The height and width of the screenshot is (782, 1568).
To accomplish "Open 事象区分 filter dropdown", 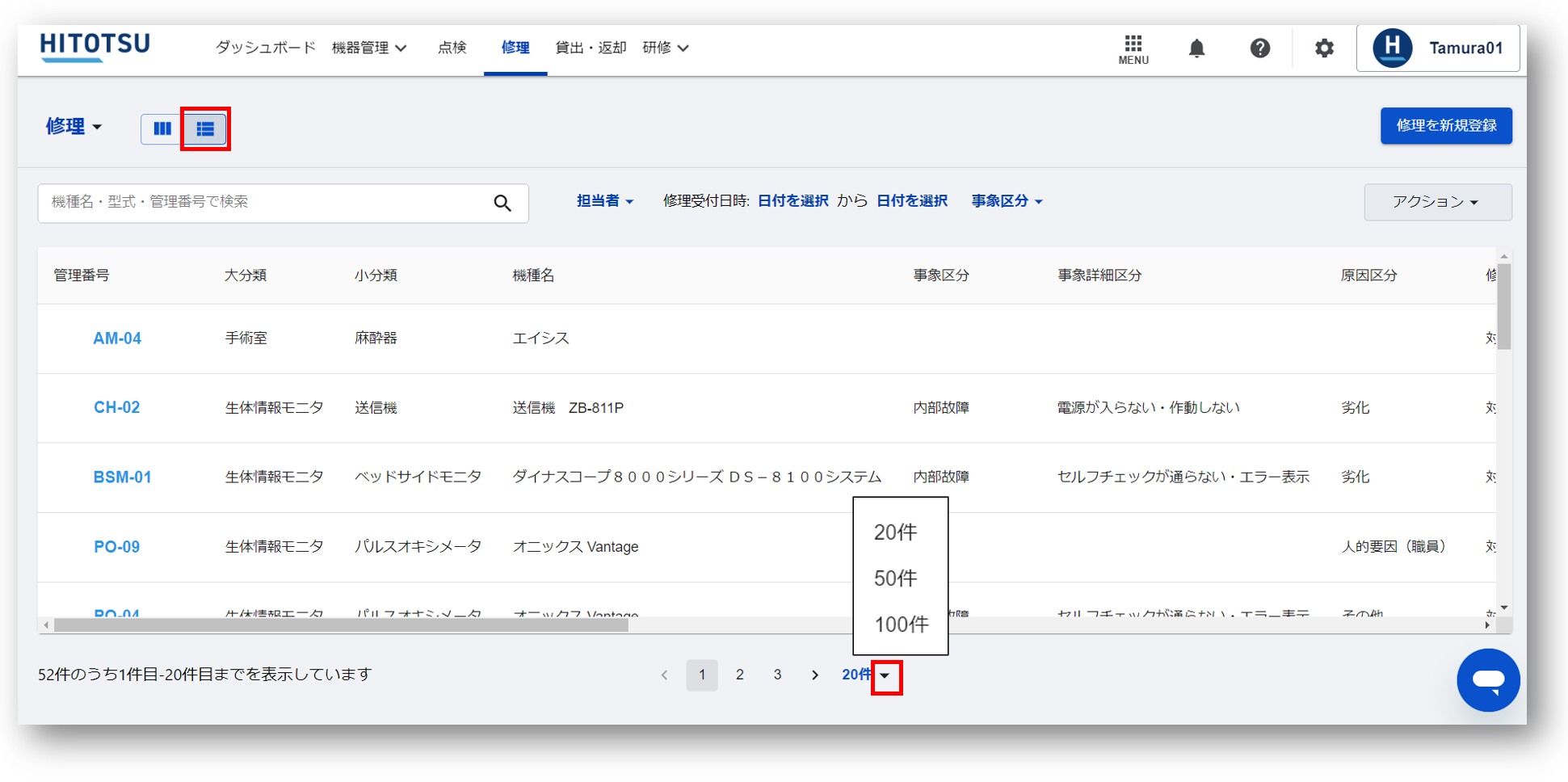I will 1007,201.
